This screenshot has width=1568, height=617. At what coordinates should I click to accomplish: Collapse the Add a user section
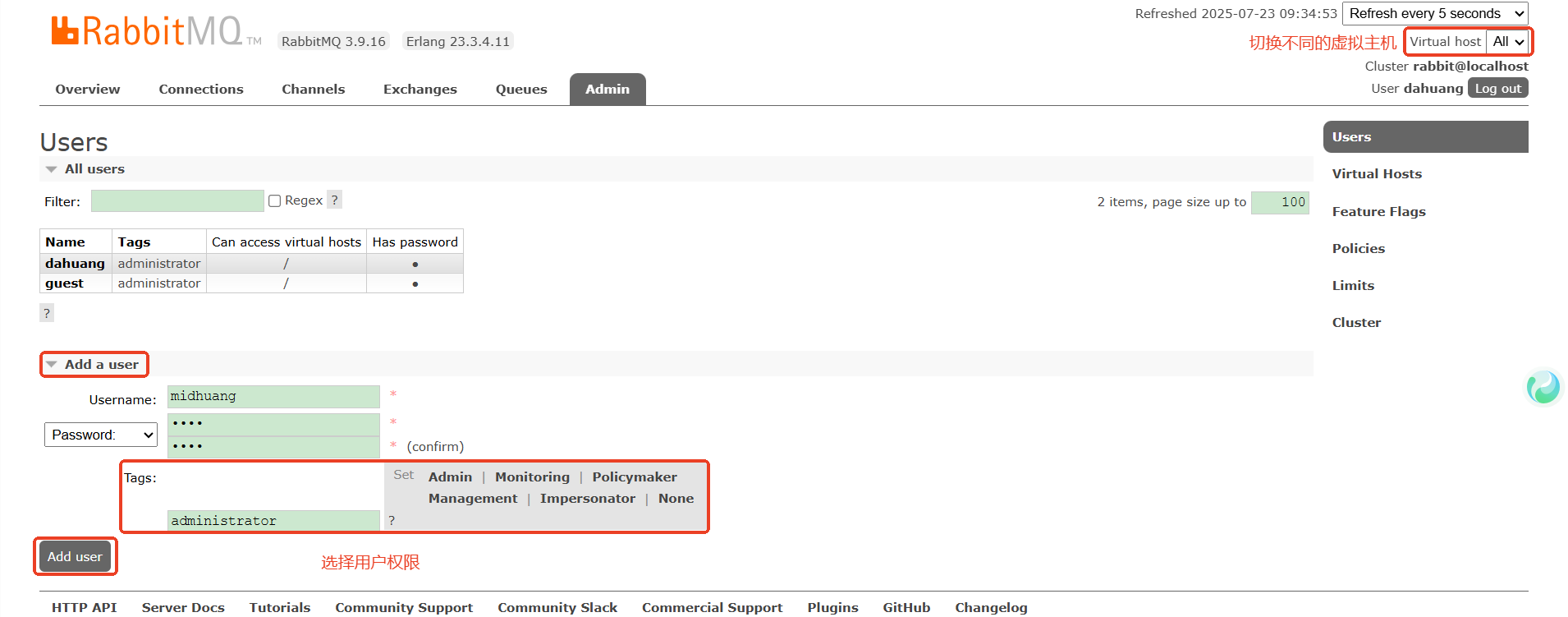pyautogui.click(x=93, y=364)
